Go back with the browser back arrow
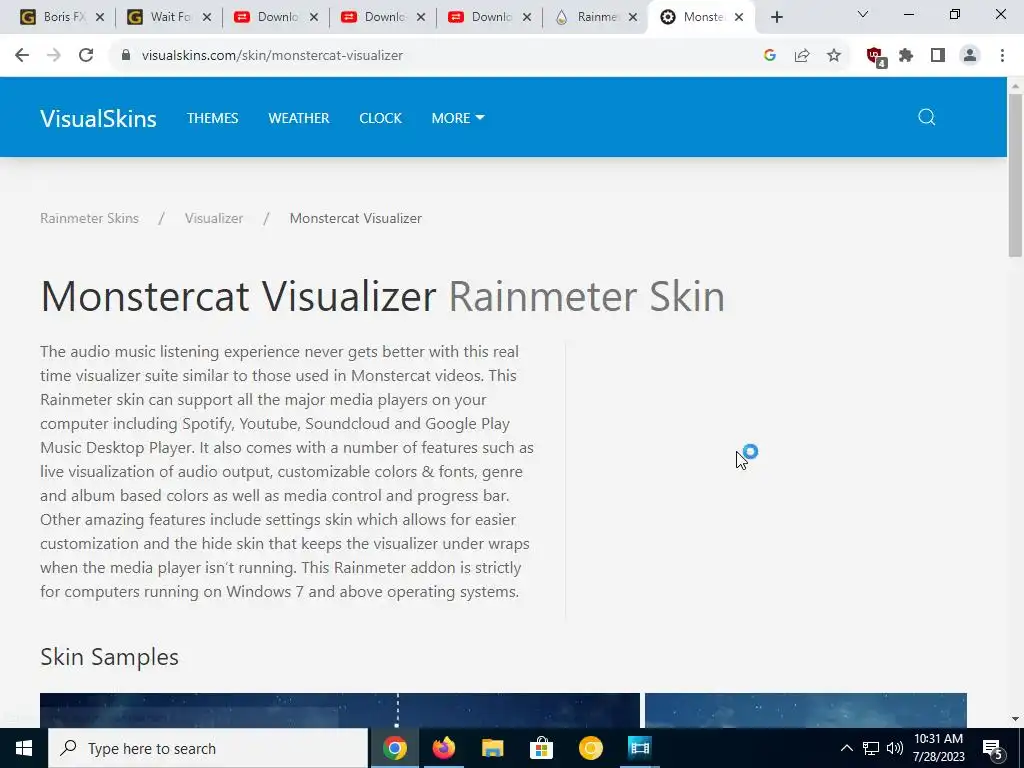 (x=22, y=56)
